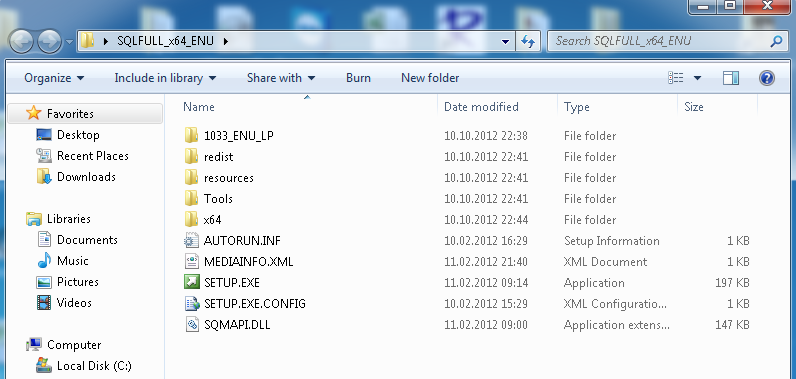Expand the breadcrumb arrow after SQLFULL_x64_ENU
Image resolution: width=796 pixels, height=379 pixels.
[x=226, y=41]
